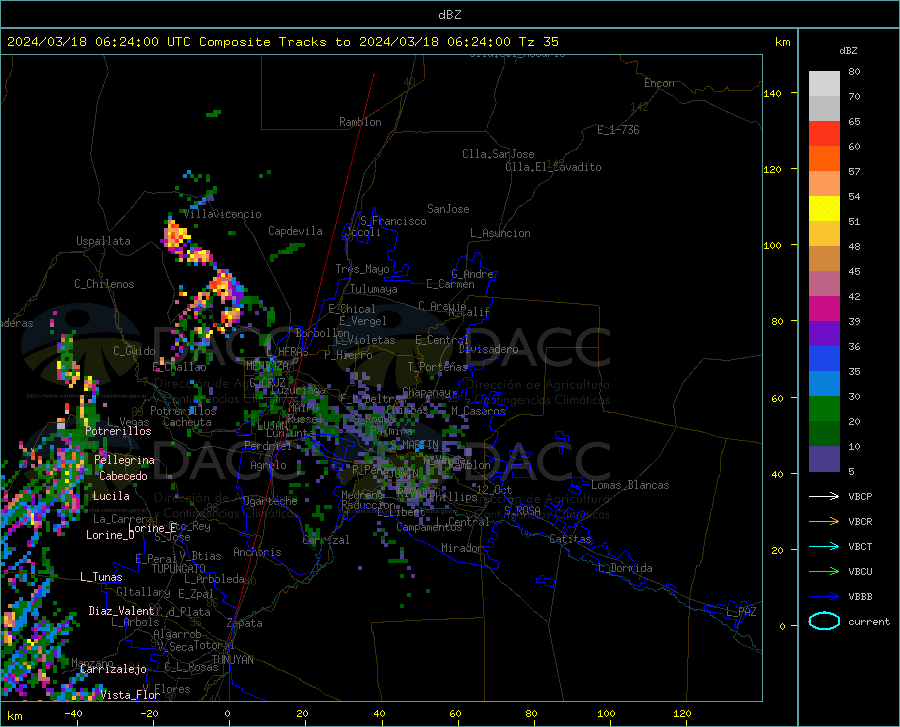
Task: Click the Capdevila map label
Action: click(x=295, y=231)
